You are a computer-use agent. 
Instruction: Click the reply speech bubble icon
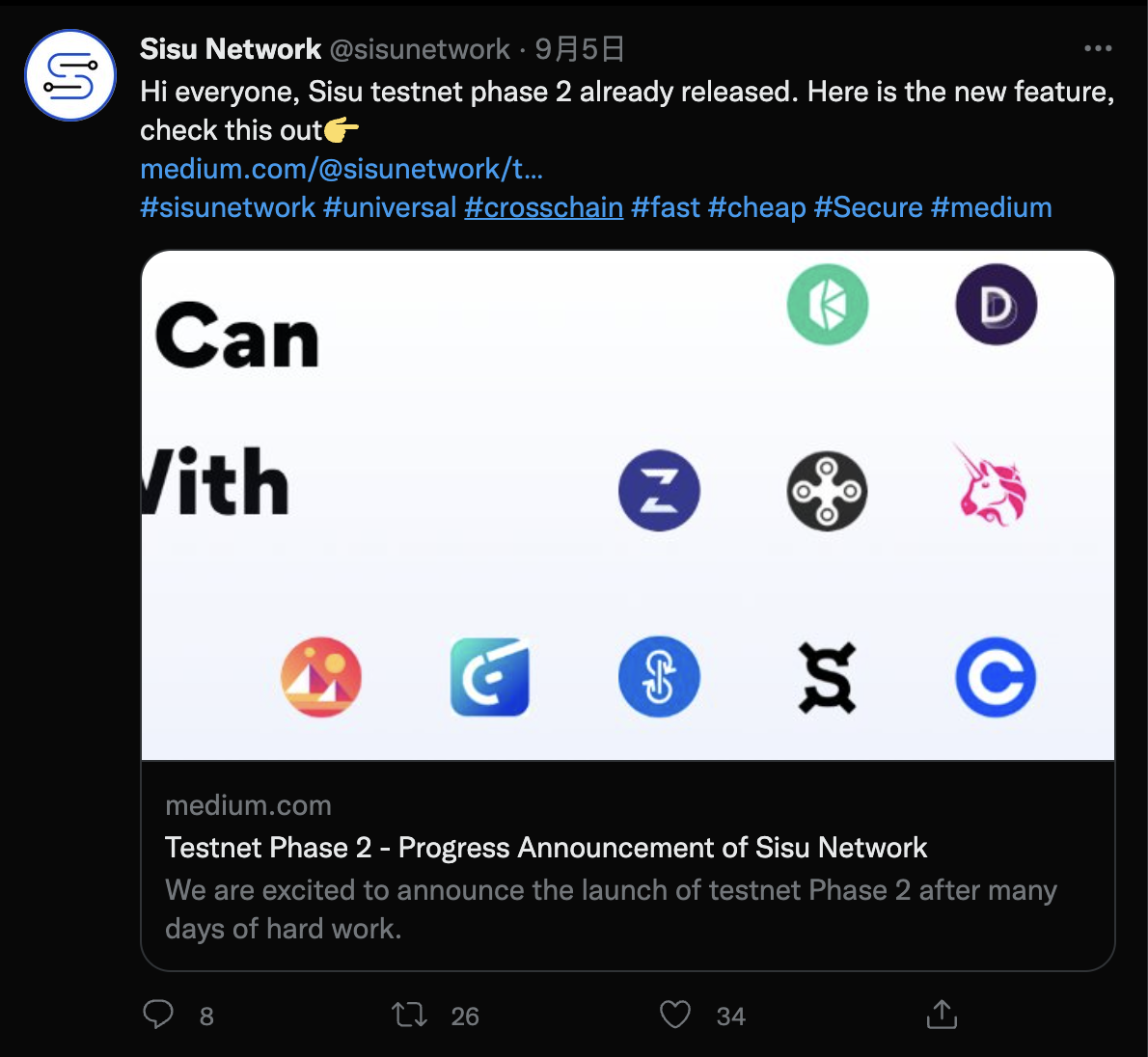(158, 1015)
